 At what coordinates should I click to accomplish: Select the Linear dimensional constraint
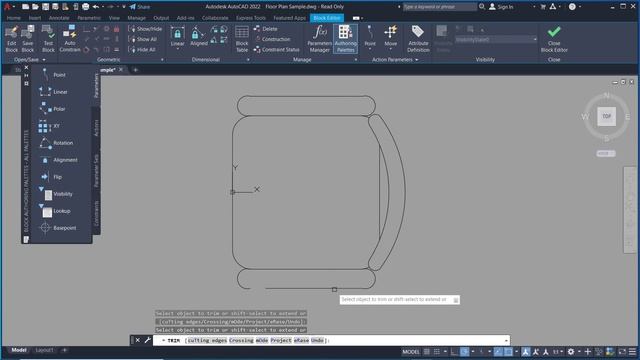[x=178, y=35]
